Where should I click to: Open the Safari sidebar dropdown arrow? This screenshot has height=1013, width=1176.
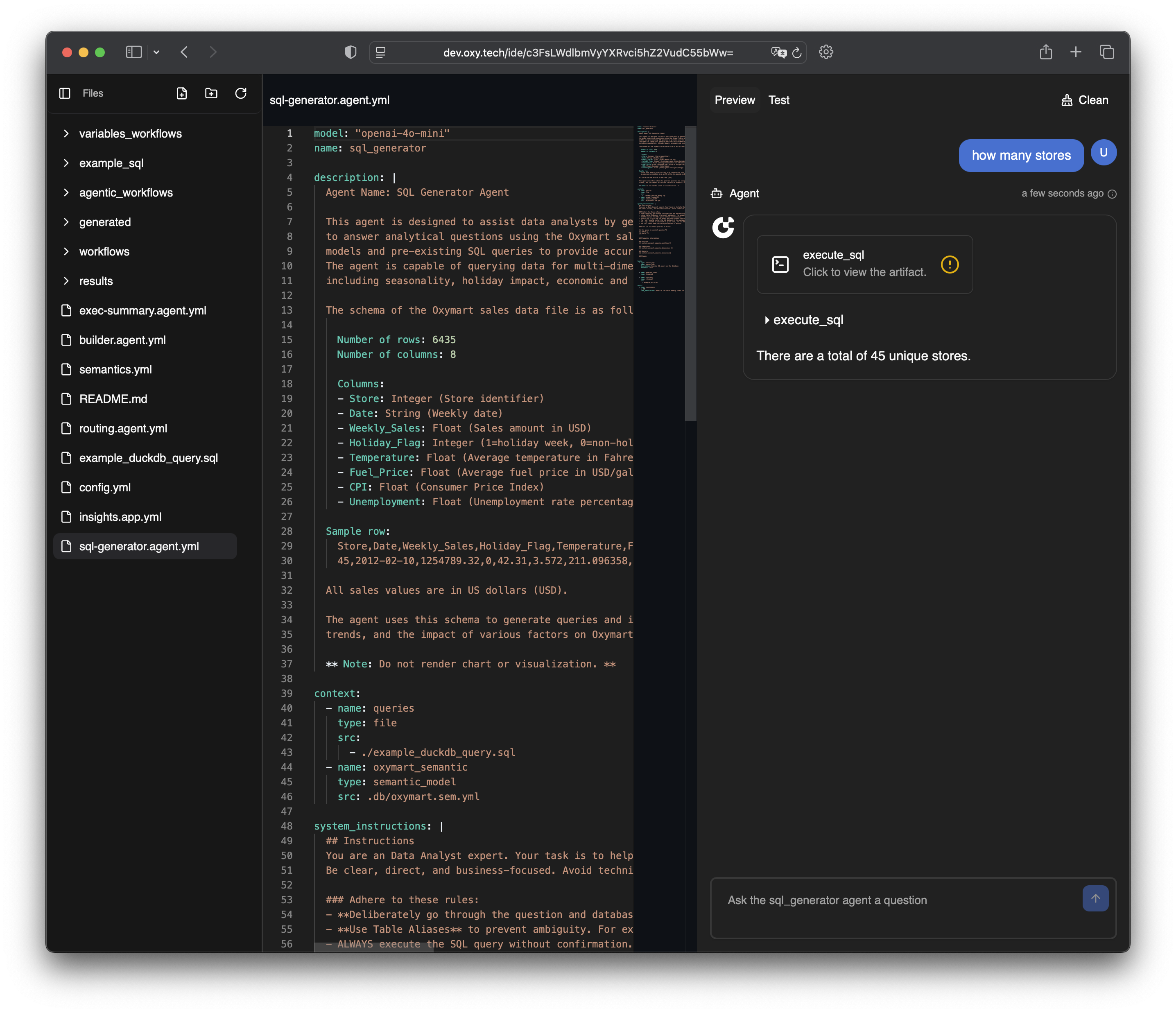[x=157, y=52]
